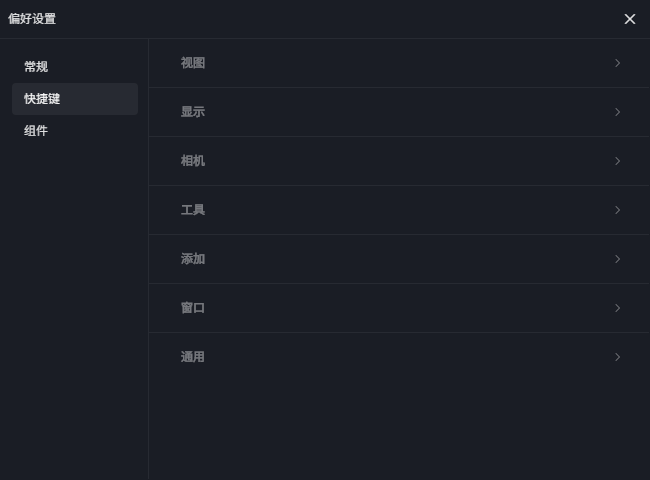Select the 通用 shortcuts label
The height and width of the screenshot is (480, 650).
193,357
